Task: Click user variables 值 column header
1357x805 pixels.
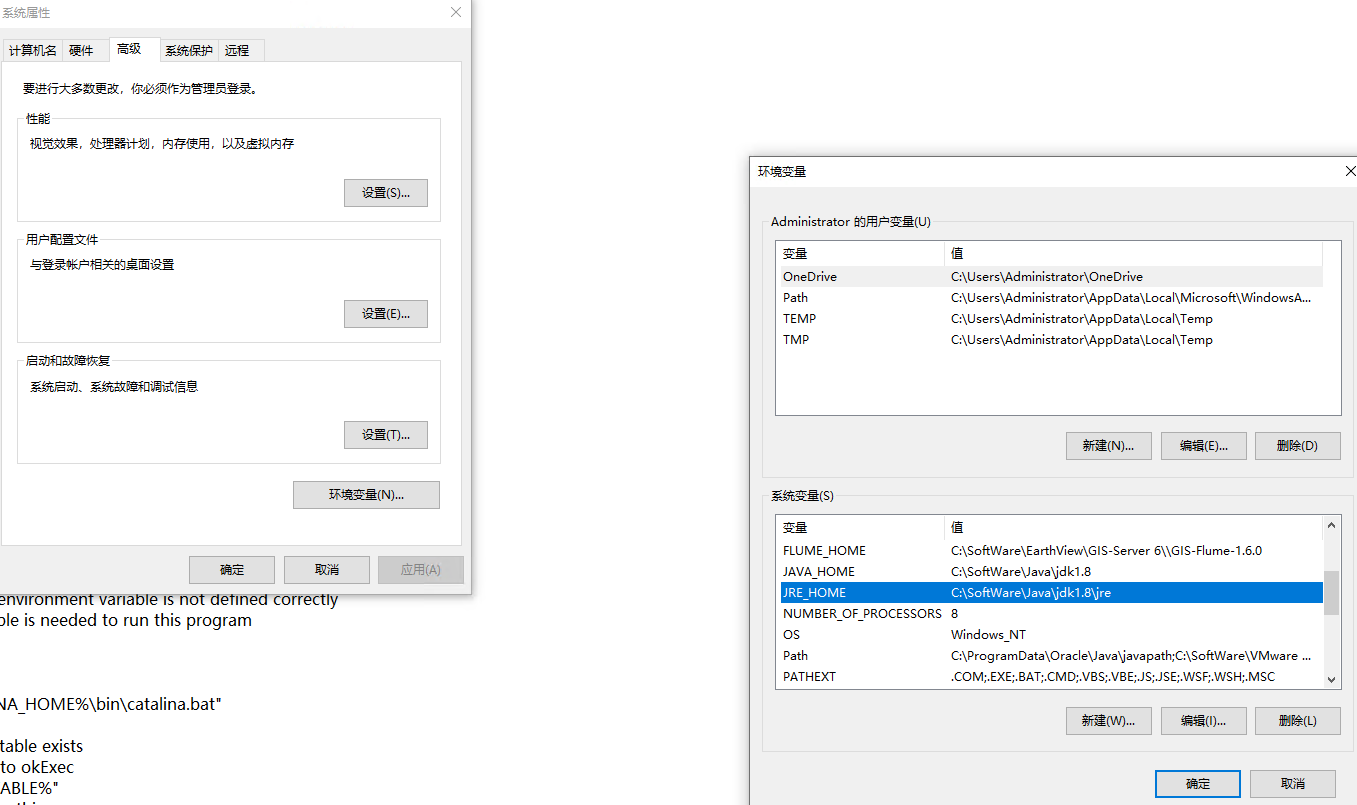Action: pos(1133,254)
